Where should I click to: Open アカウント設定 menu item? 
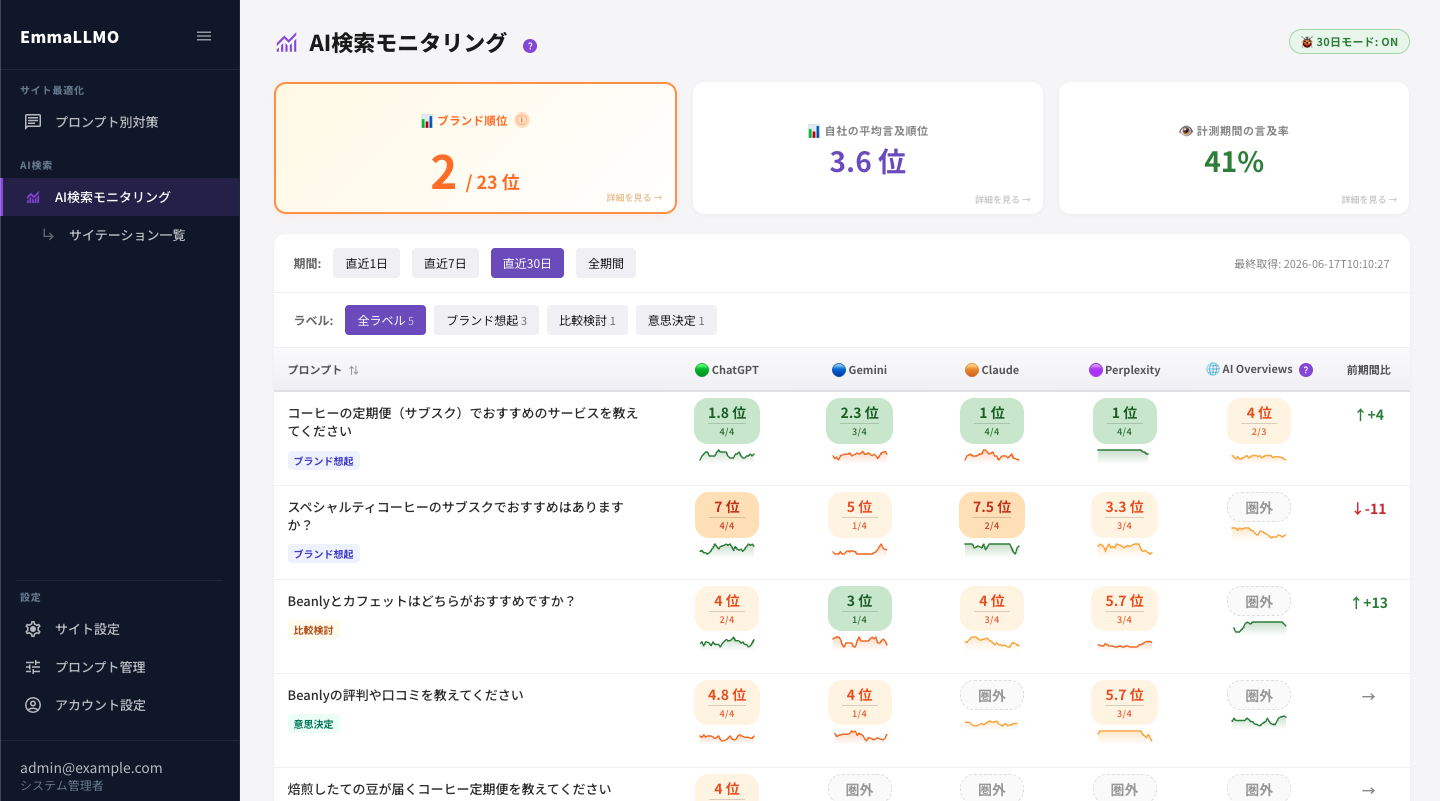[120, 705]
